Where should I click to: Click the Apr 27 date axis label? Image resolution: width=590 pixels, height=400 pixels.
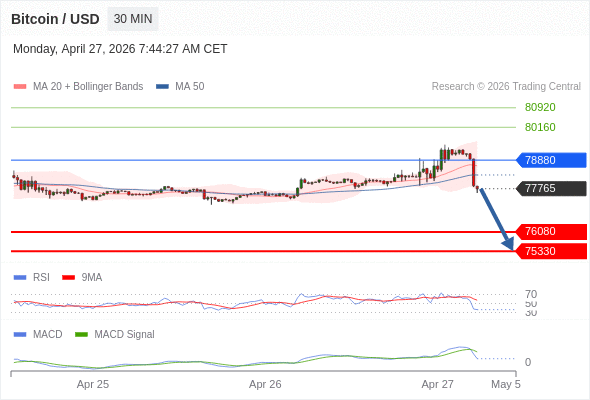tap(438, 384)
